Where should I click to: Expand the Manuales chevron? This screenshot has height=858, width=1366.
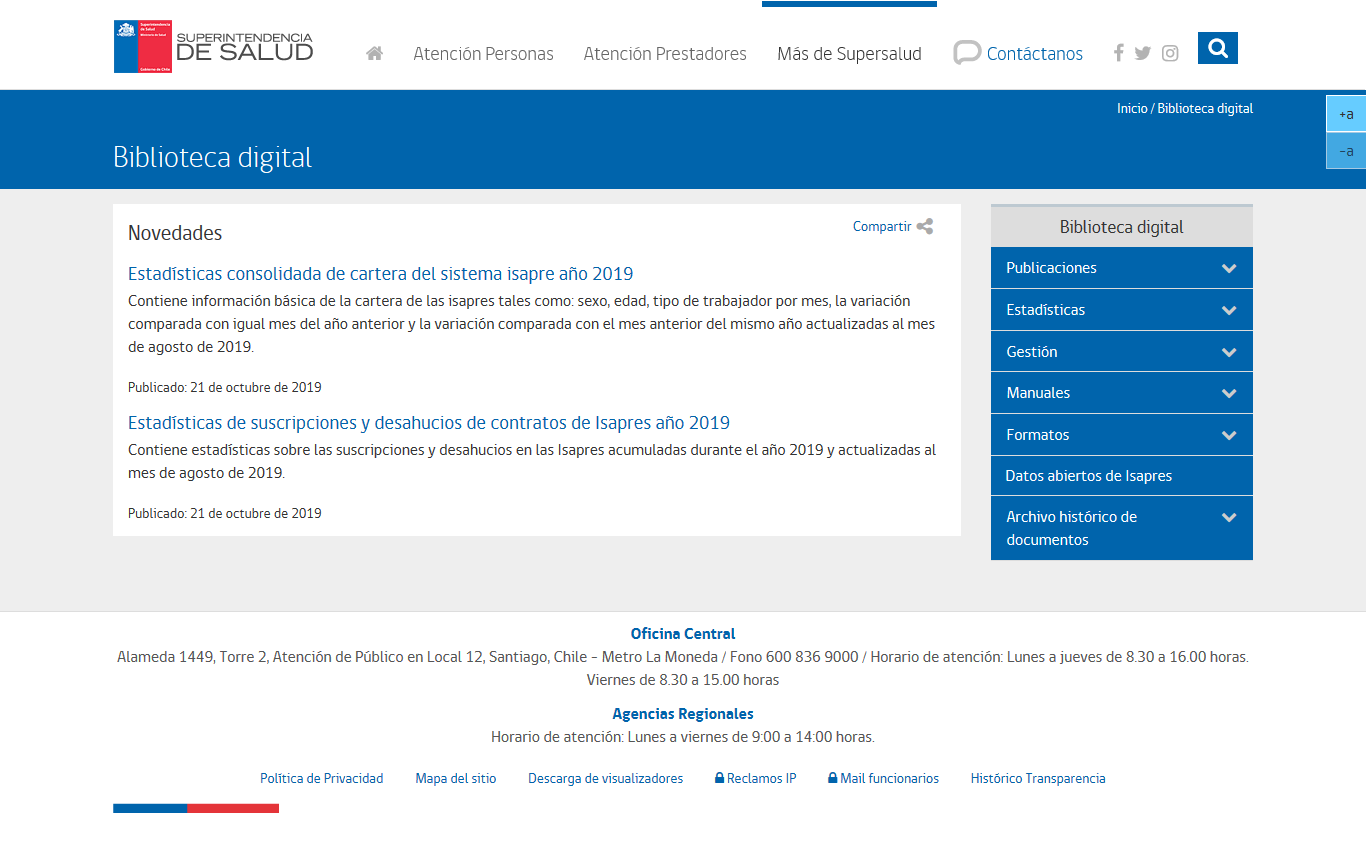tap(1229, 393)
